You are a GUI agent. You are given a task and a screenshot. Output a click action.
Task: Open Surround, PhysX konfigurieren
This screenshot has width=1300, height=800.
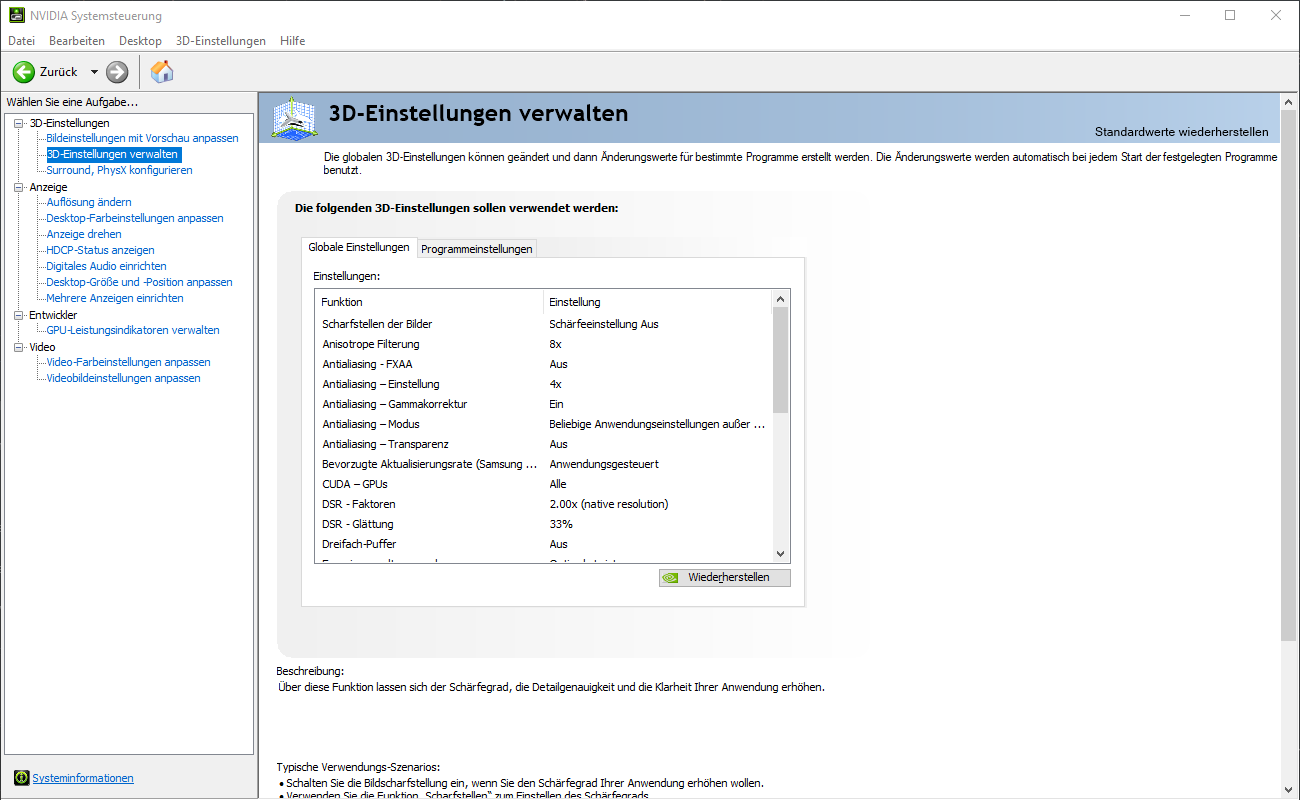(119, 170)
